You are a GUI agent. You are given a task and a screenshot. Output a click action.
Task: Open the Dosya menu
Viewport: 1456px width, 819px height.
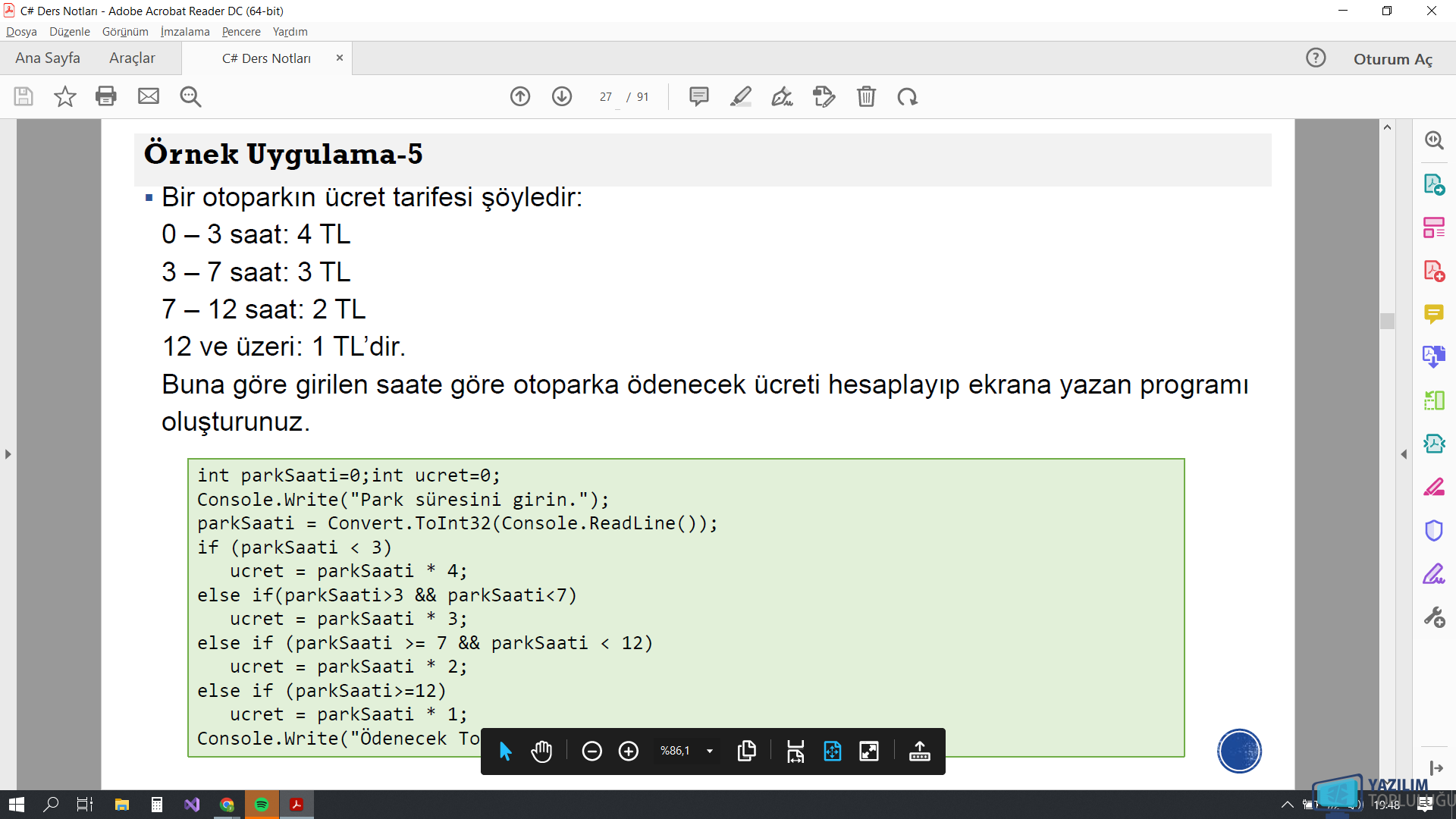coord(21,32)
